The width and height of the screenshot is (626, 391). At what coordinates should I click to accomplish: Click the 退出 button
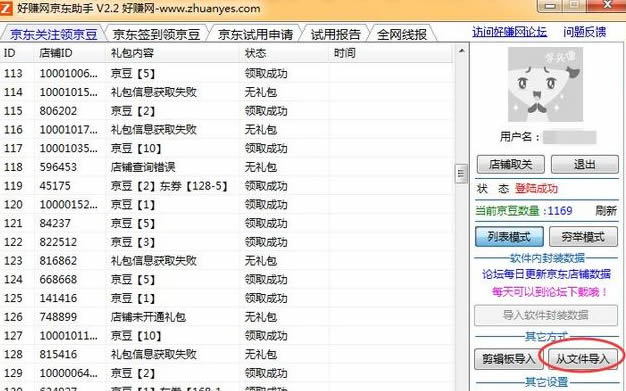[585, 164]
